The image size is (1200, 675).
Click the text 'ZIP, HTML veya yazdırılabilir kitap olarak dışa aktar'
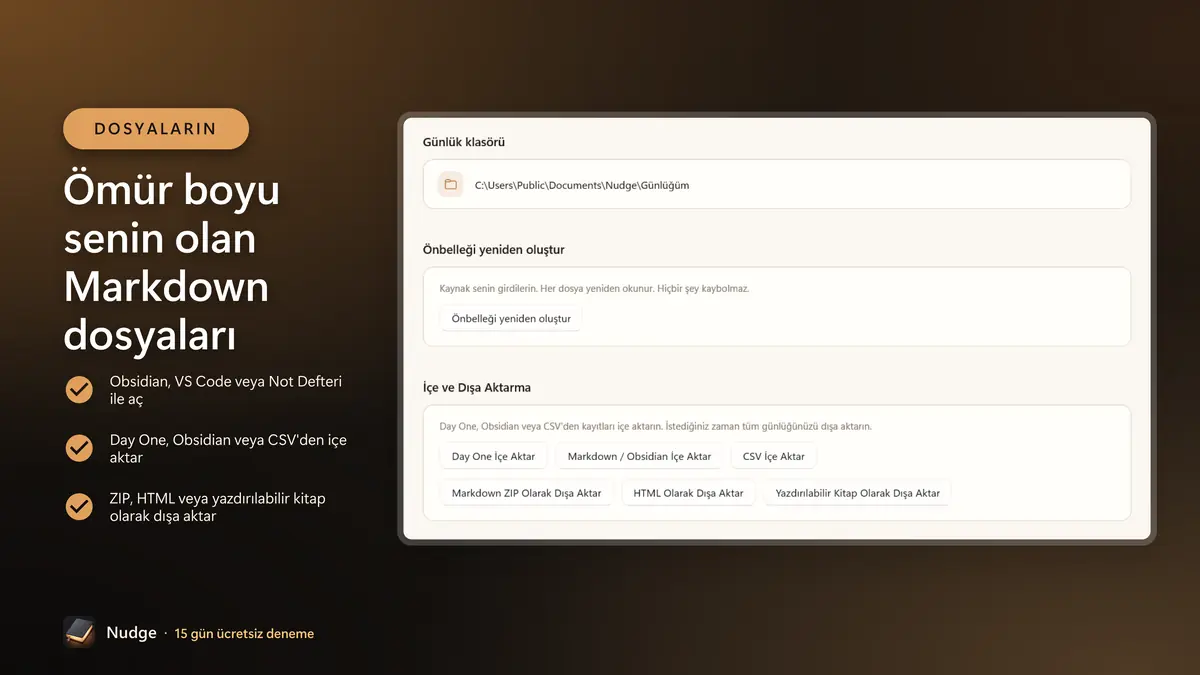coord(217,507)
